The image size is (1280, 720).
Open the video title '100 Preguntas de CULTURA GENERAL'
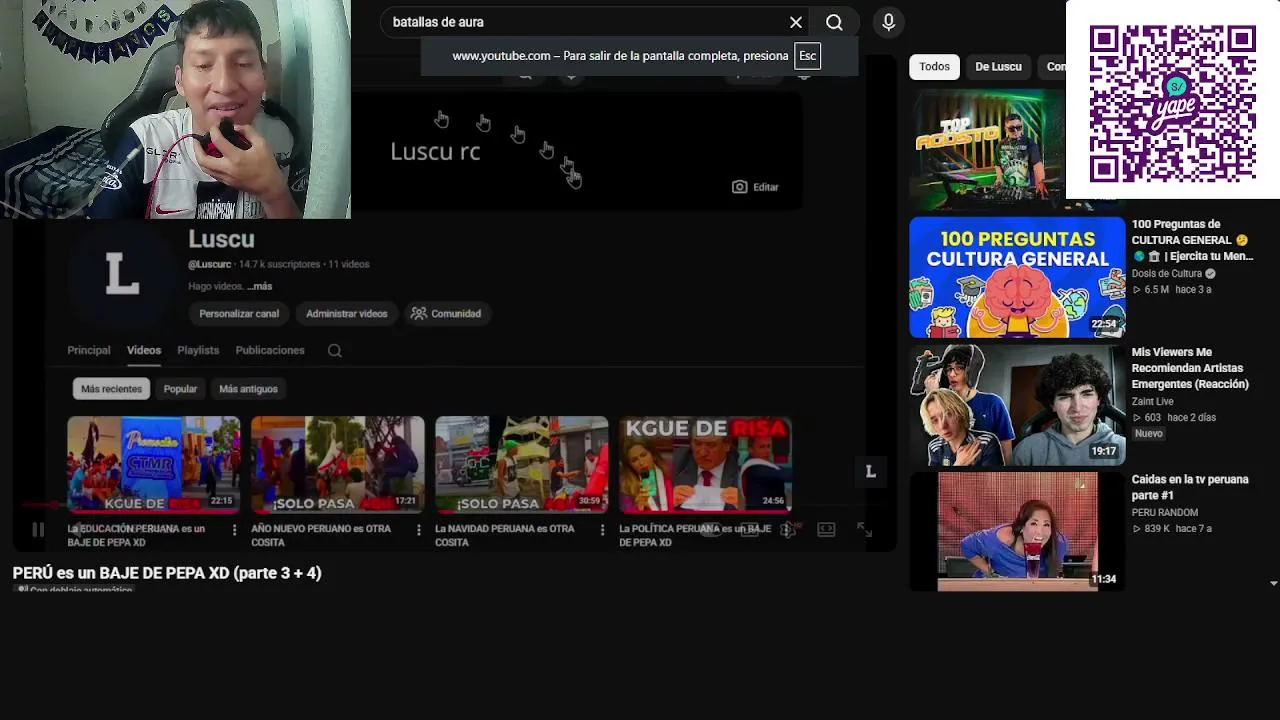coord(1192,240)
